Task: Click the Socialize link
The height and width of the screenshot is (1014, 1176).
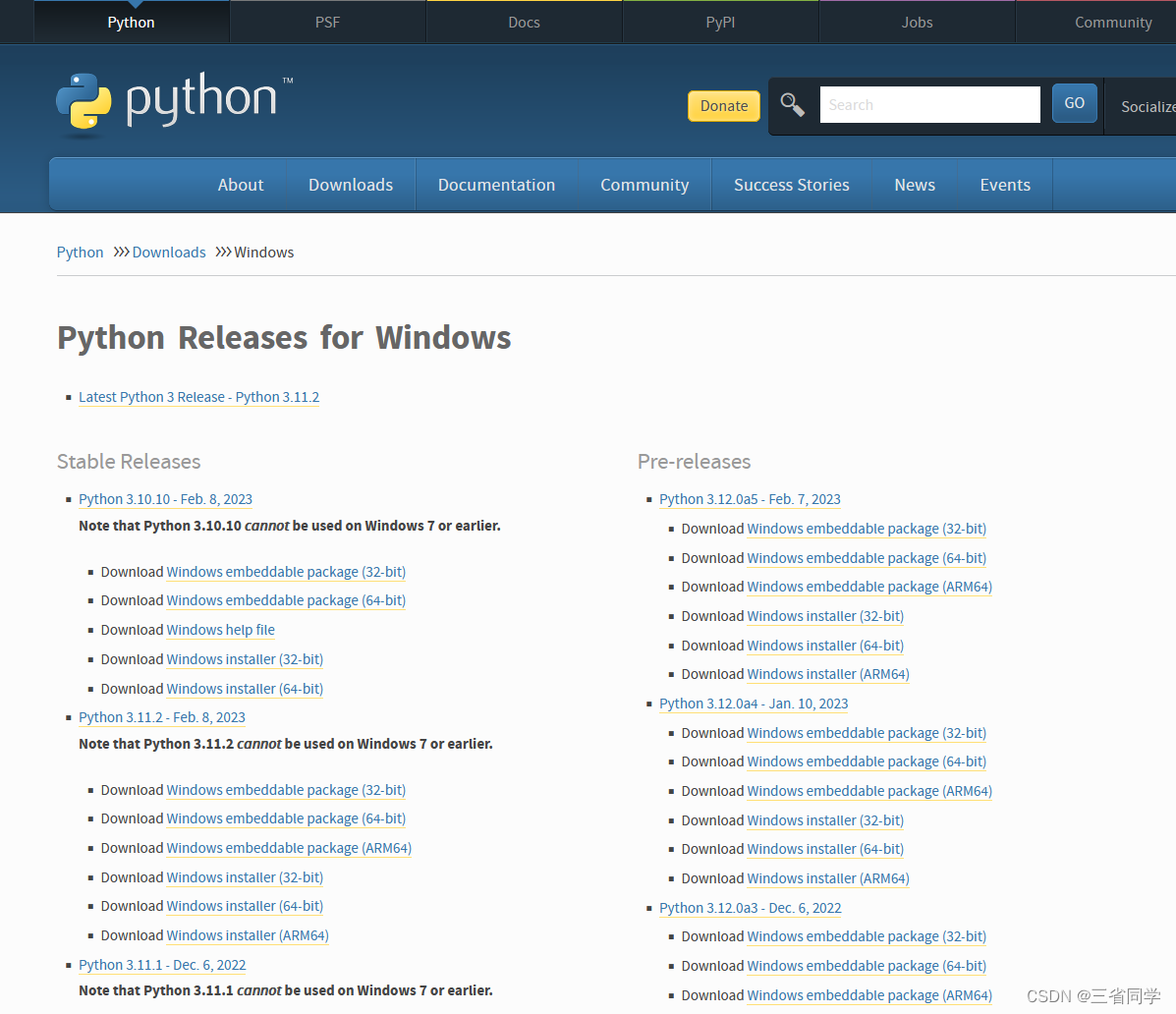Action: click(1148, 106)
